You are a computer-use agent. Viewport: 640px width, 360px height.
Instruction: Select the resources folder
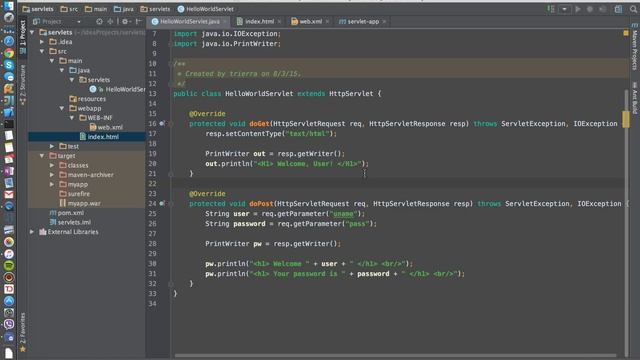tap(87, 99)
